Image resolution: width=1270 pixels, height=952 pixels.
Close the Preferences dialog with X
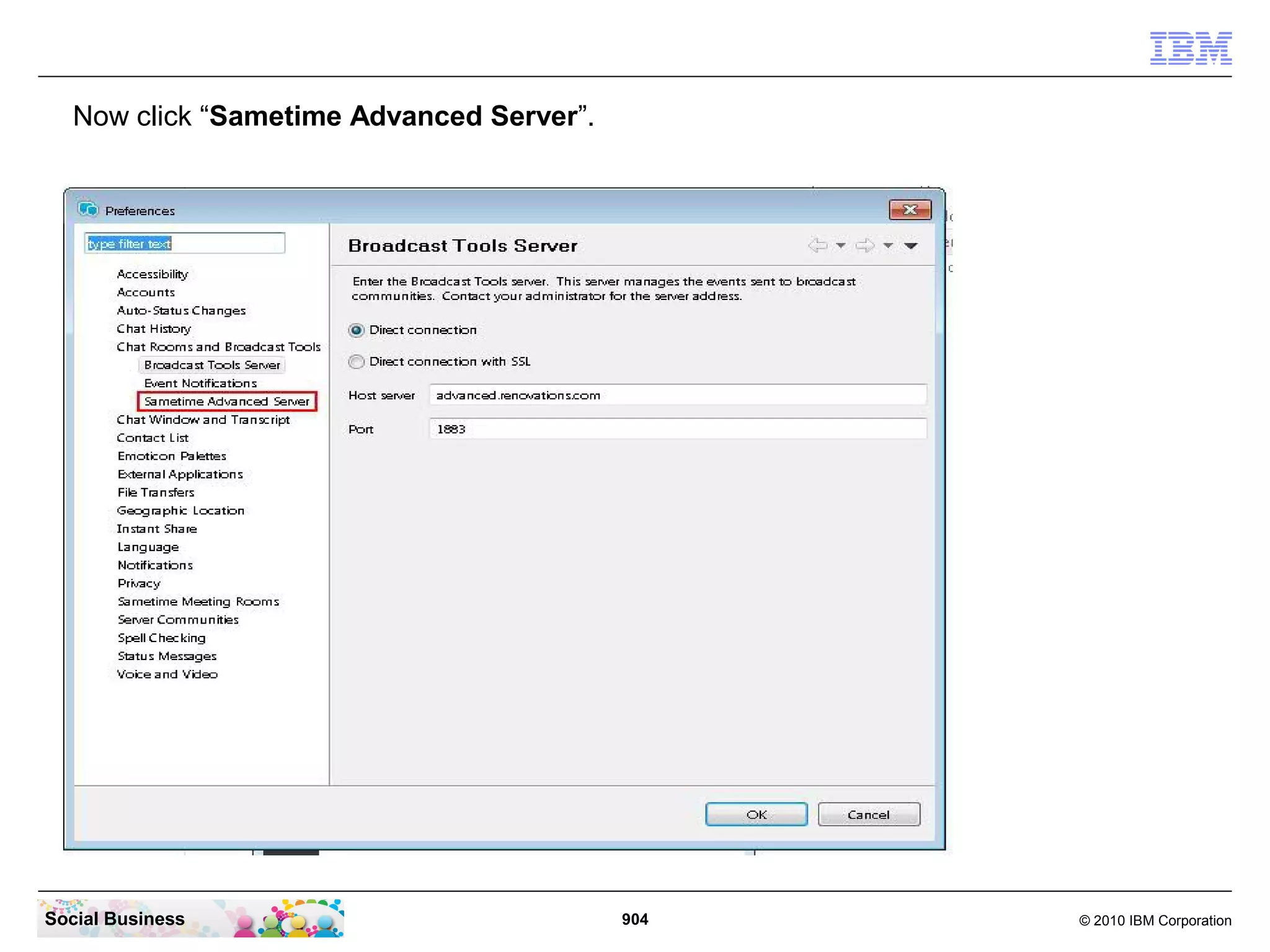tap(910, 209)
